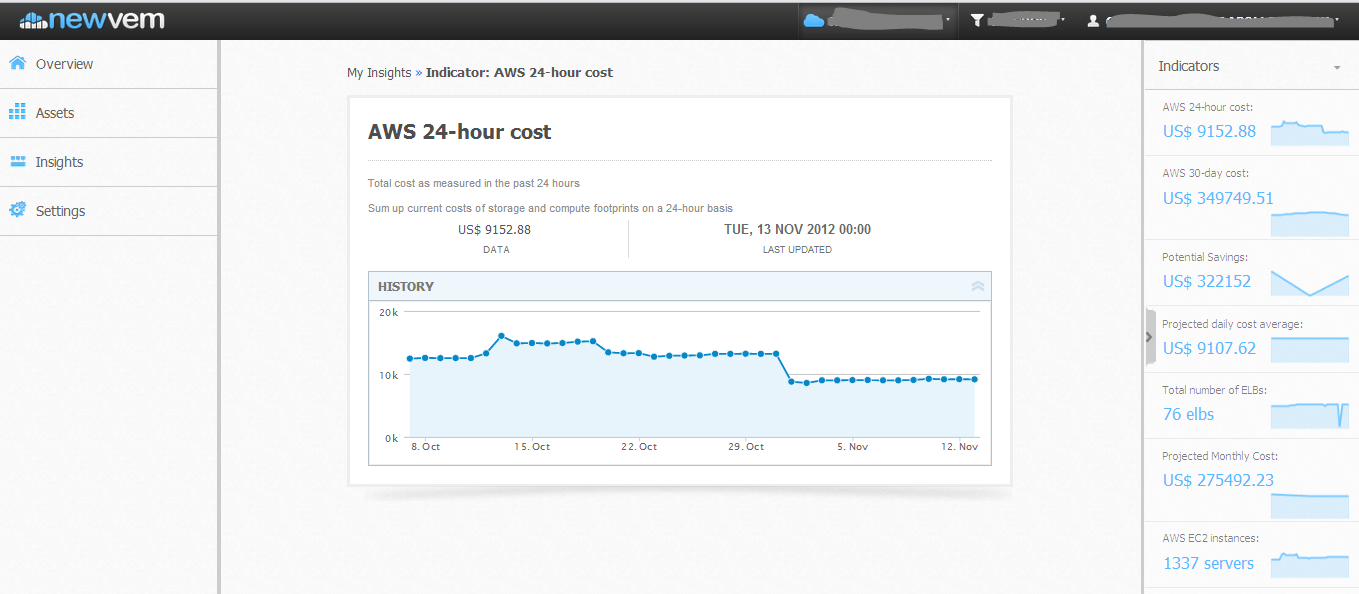This screenshot has width=1359, height=594.
Task: Click the peak data point in History chart
Action: [x=501, y=336]
